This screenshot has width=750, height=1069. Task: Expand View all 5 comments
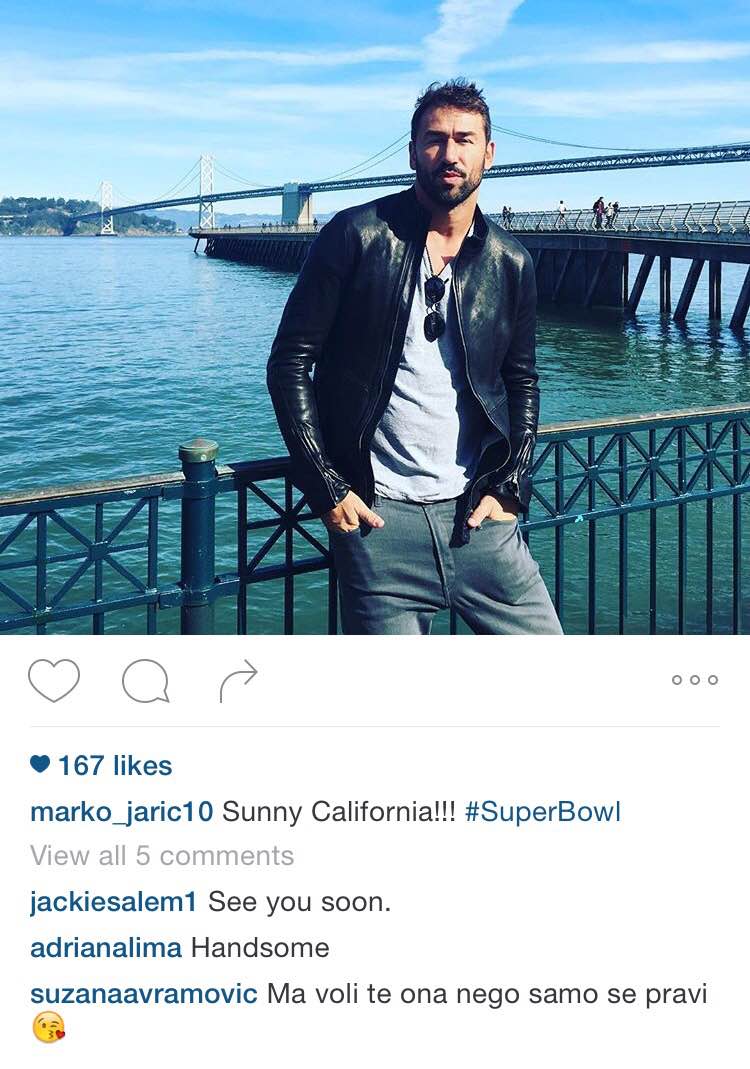pos(162,856)
